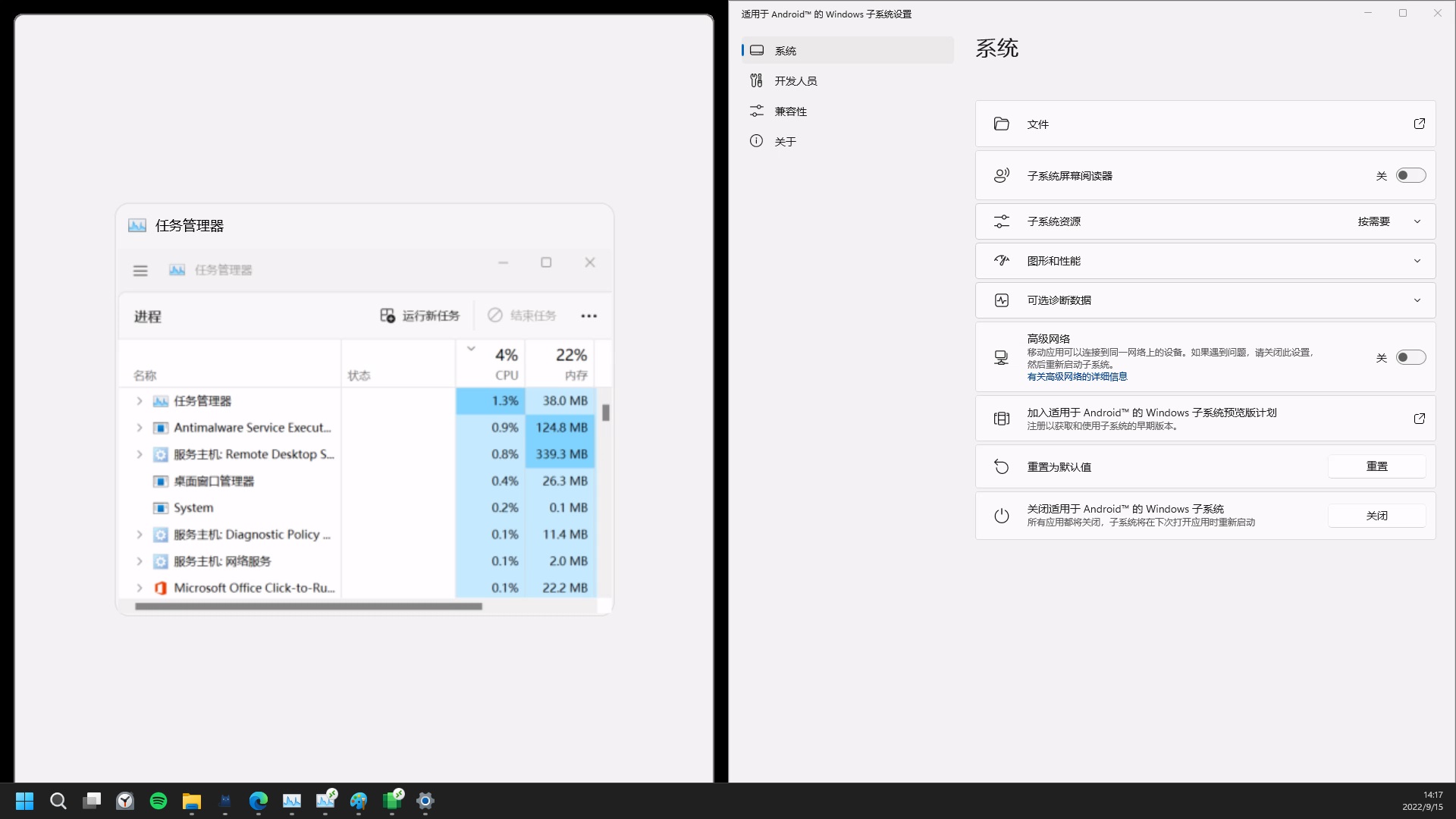1456x819 pixels.
Task: Open 有关高级网络的详细信息 link
Action: tap(1078, 376)
